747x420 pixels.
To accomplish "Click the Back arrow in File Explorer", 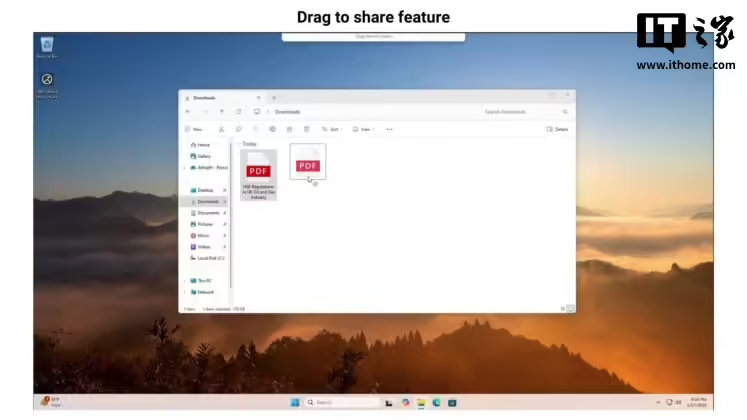I will tap(188, 112).
